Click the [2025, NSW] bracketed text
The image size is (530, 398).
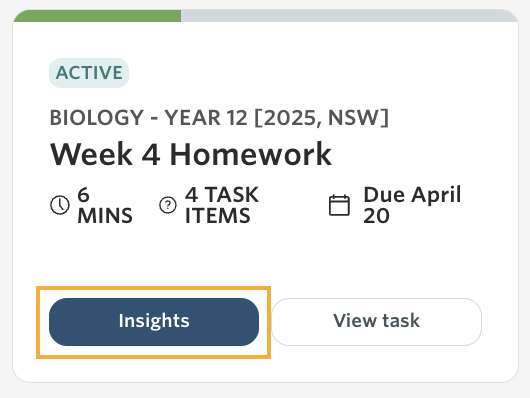coord(321,118)
